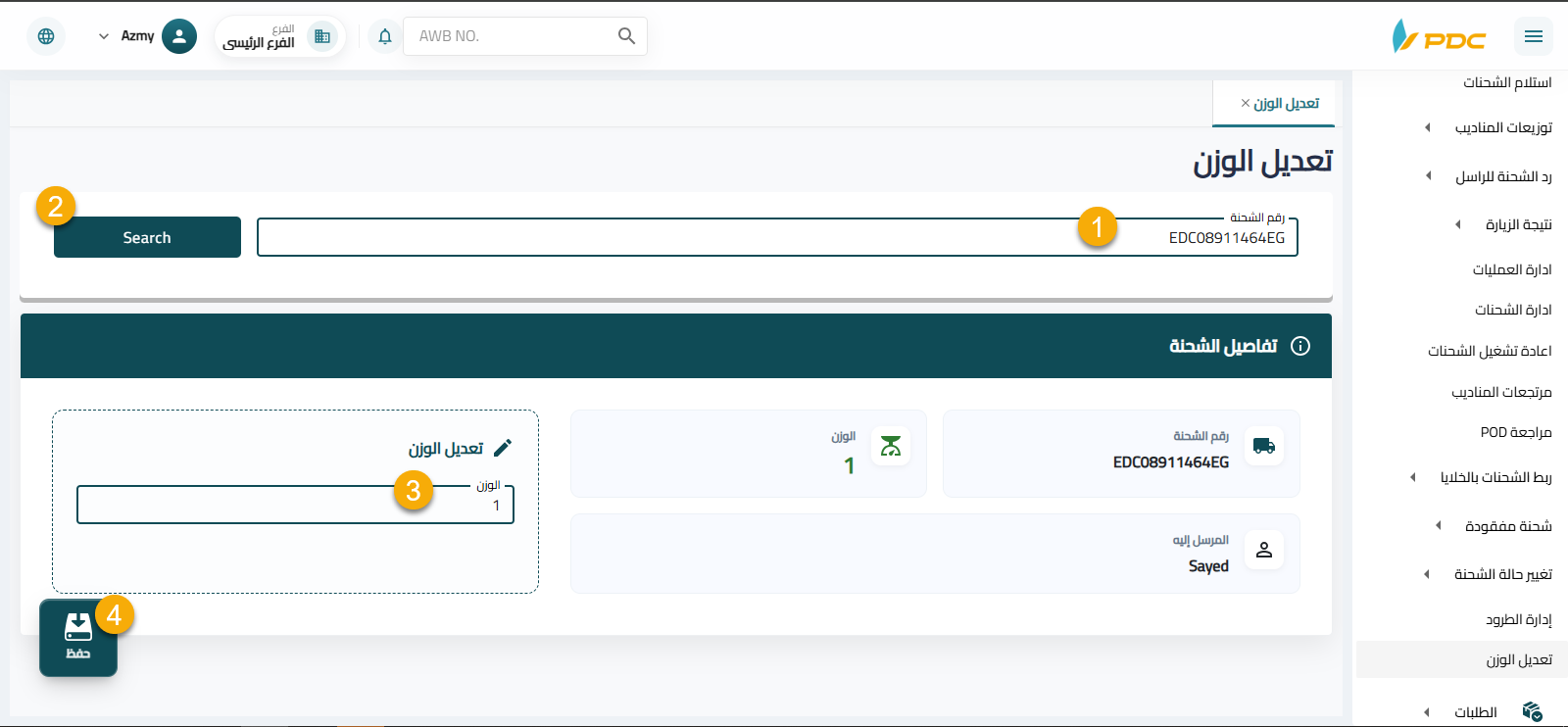This screenshot has width=1568, height=727.
Task: Open the notifications bell
Action: click(x=385, y=36)
